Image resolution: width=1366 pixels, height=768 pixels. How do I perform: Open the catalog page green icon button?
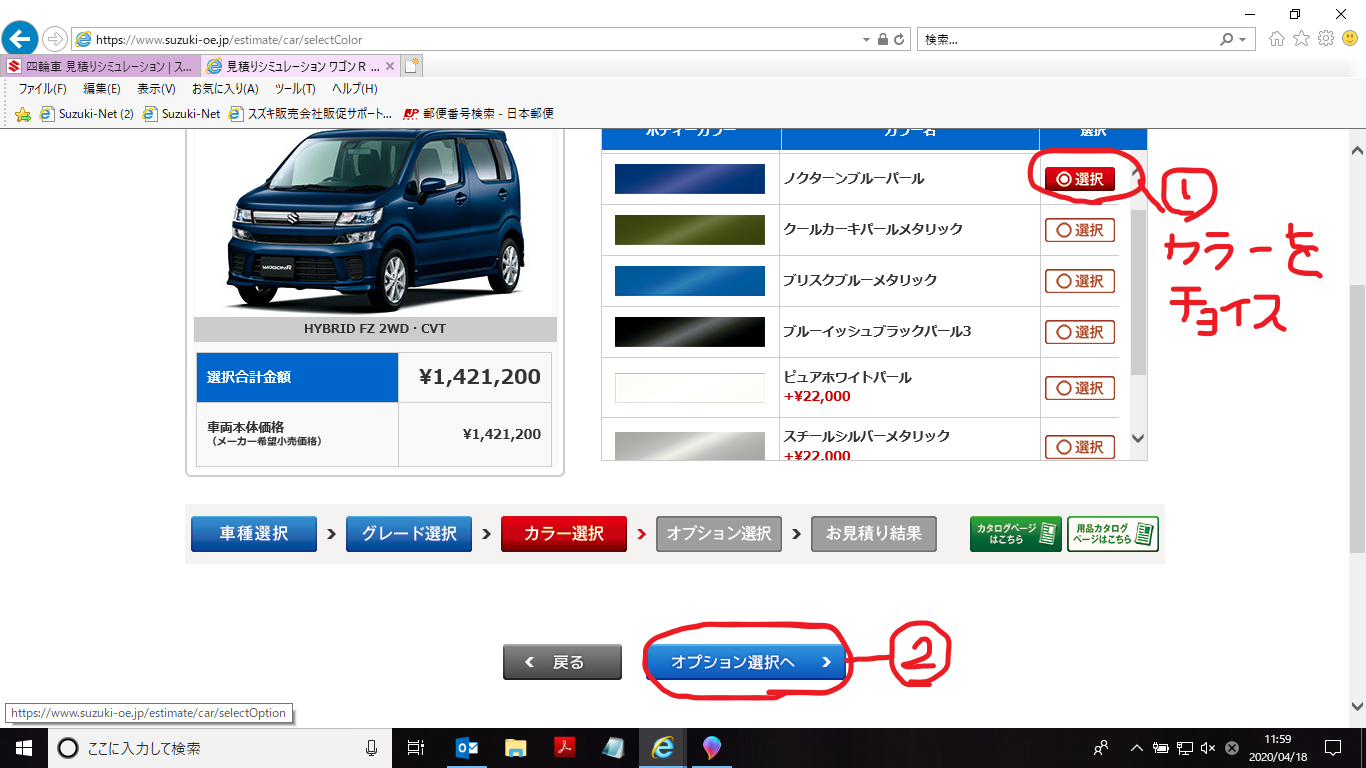click(1015, 534)
